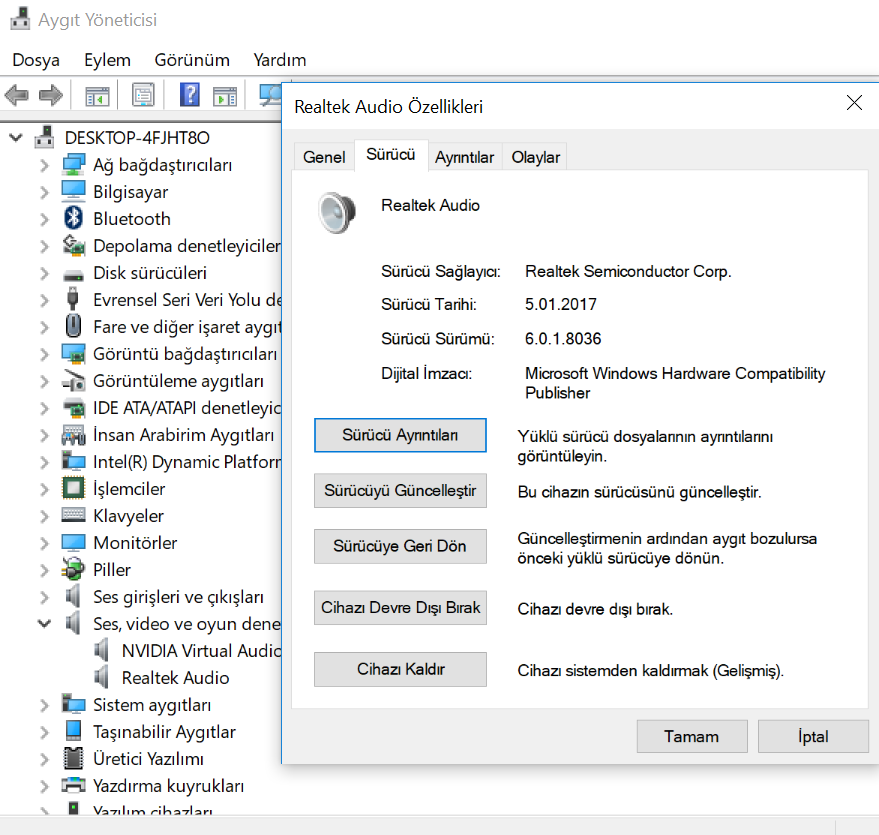Click the Cihazı Kaldır button
Image resolution: width=879 pixels, height=835 pixels.
click(400, 669)
